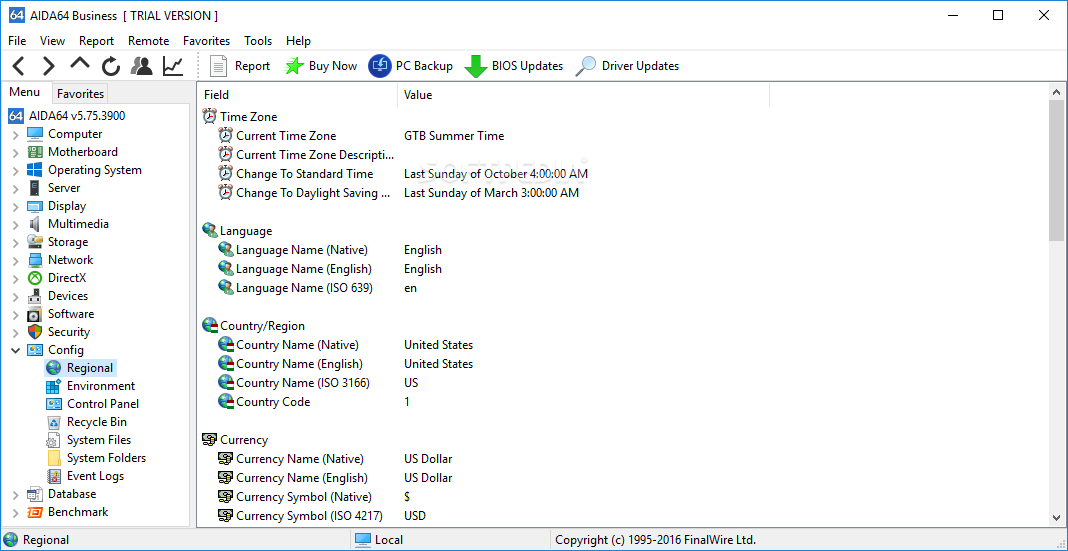Select the Benchmark icon in tree
The height and width of the screenshot is (551, 1068).
[x=35, y=512]
